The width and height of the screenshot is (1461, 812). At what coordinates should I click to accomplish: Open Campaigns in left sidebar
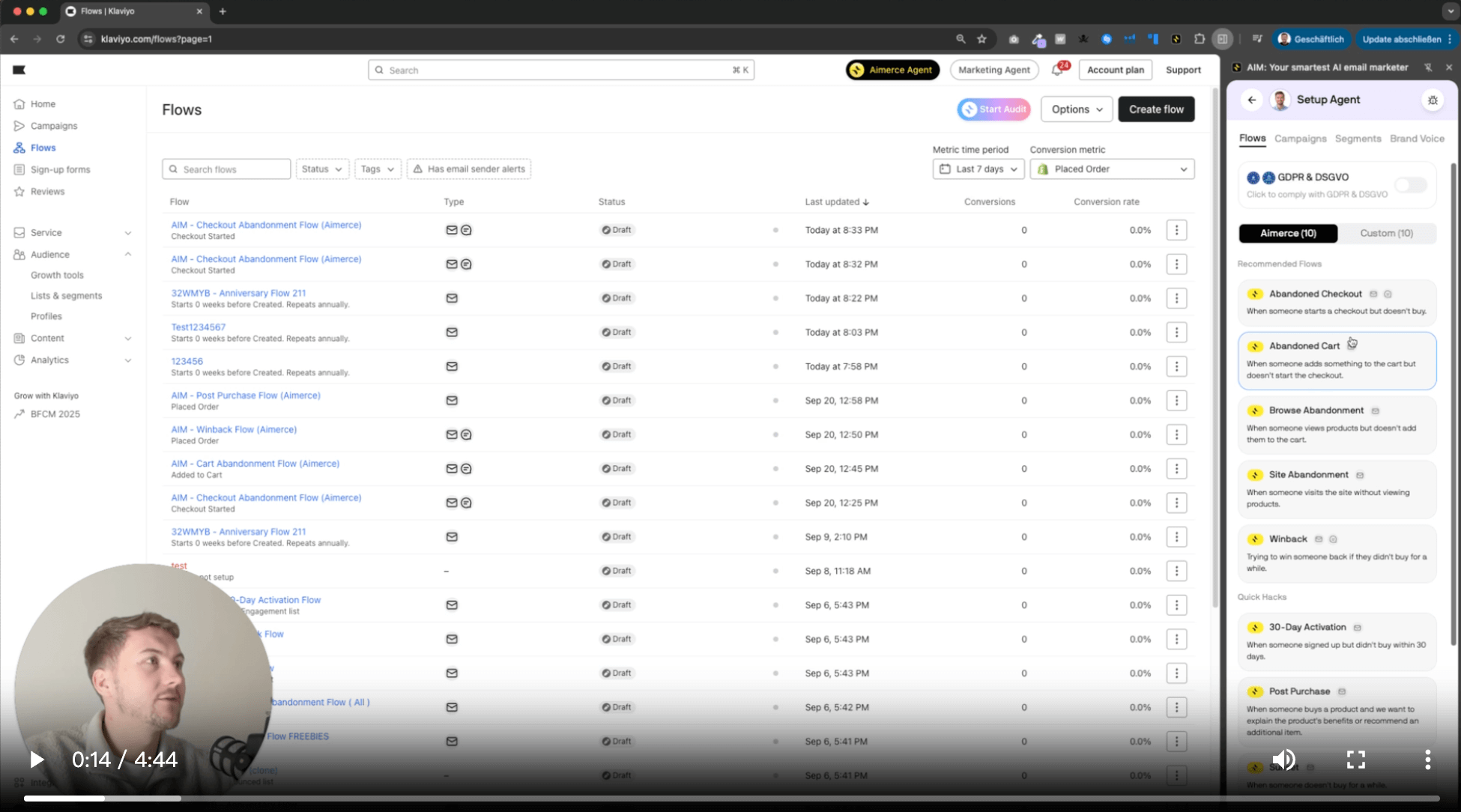tap(54, 126)
